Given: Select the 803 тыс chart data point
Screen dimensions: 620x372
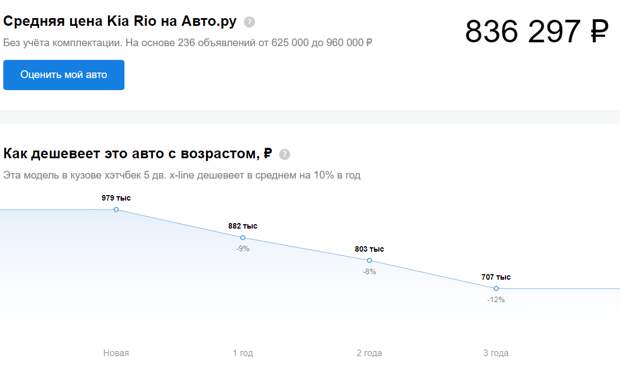Looking at the screenshot, I should click(369, 261).
